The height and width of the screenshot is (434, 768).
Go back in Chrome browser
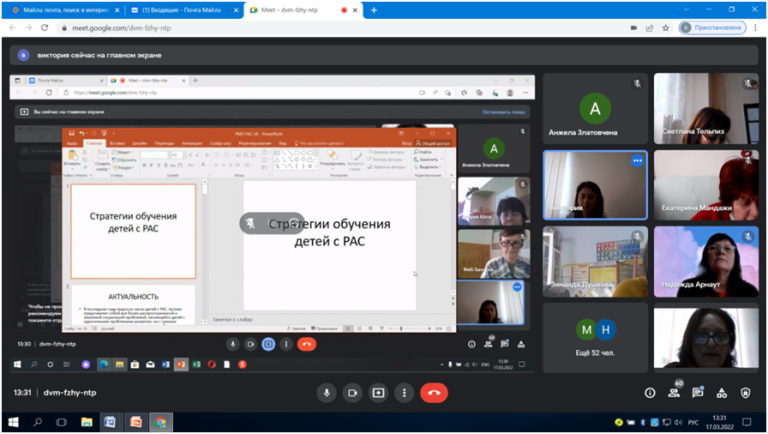pyautogui.click(x=13, y=28)
